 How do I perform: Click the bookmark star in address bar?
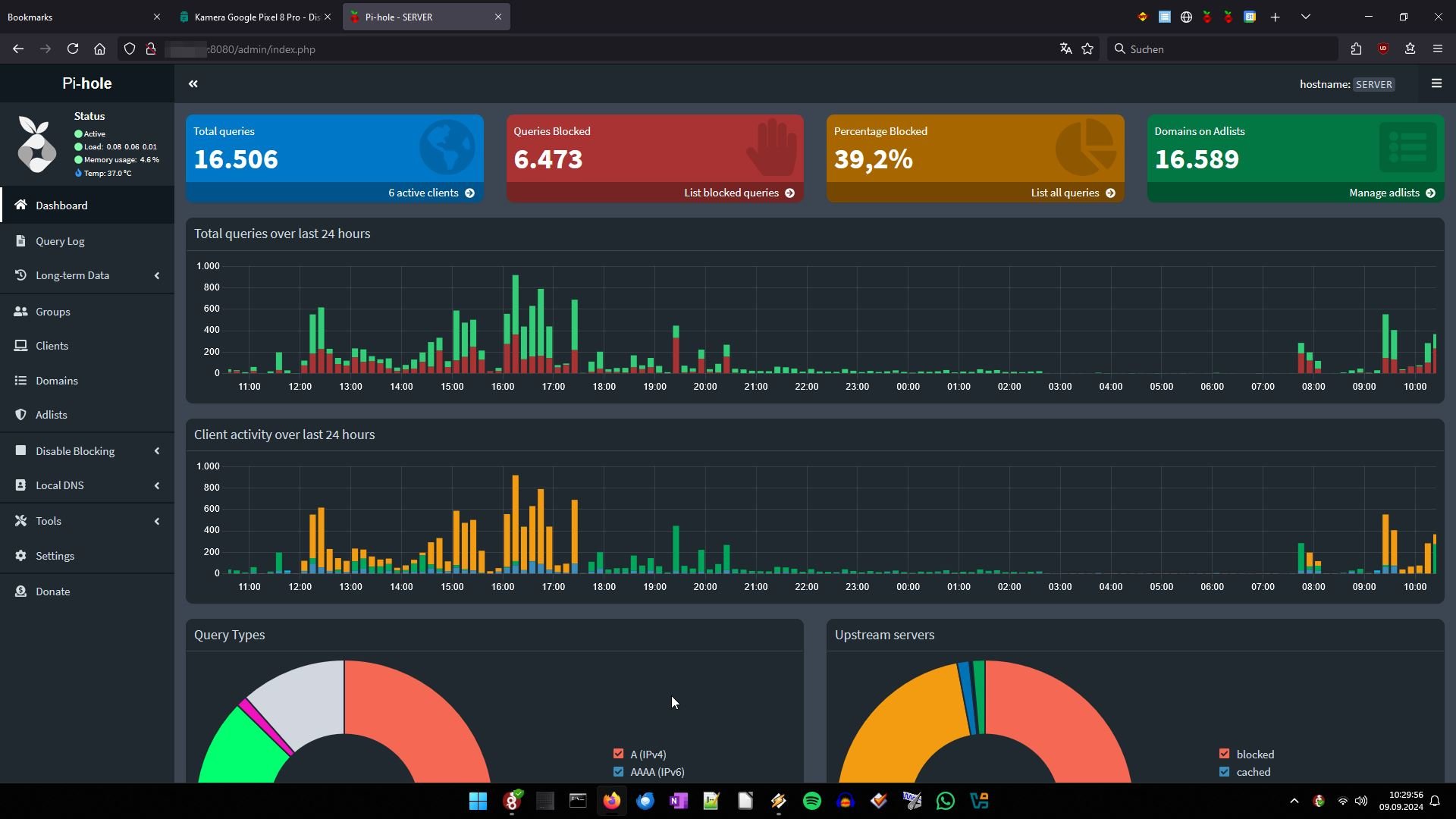[1087, 49]
